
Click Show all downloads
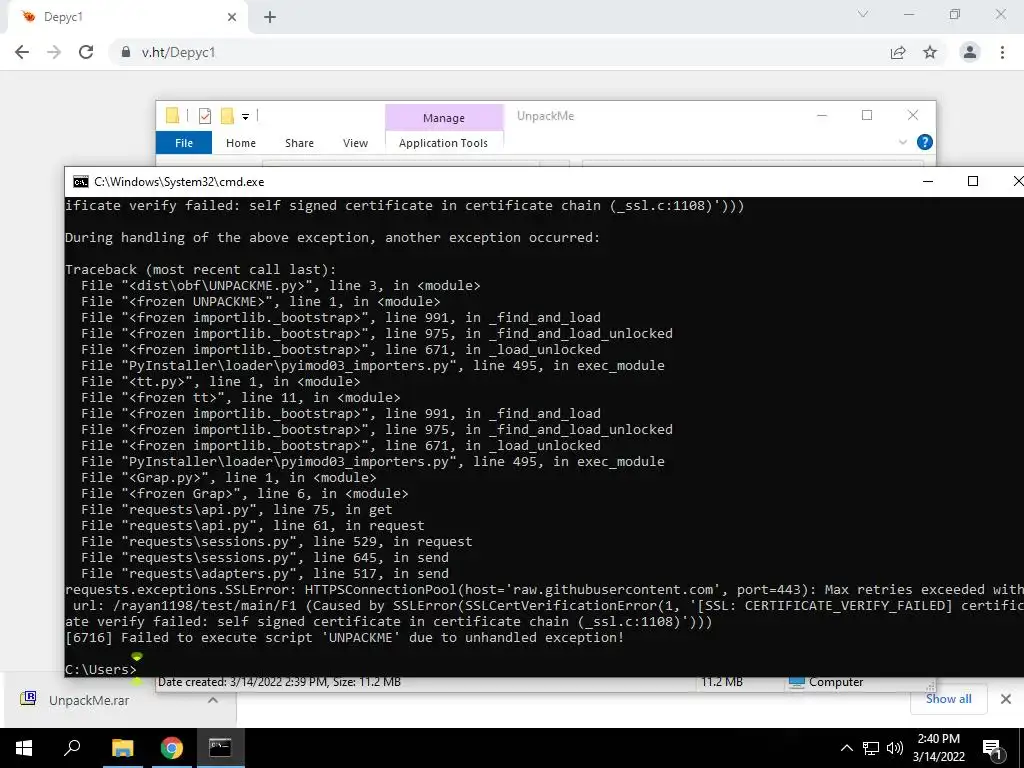[948, 699]
